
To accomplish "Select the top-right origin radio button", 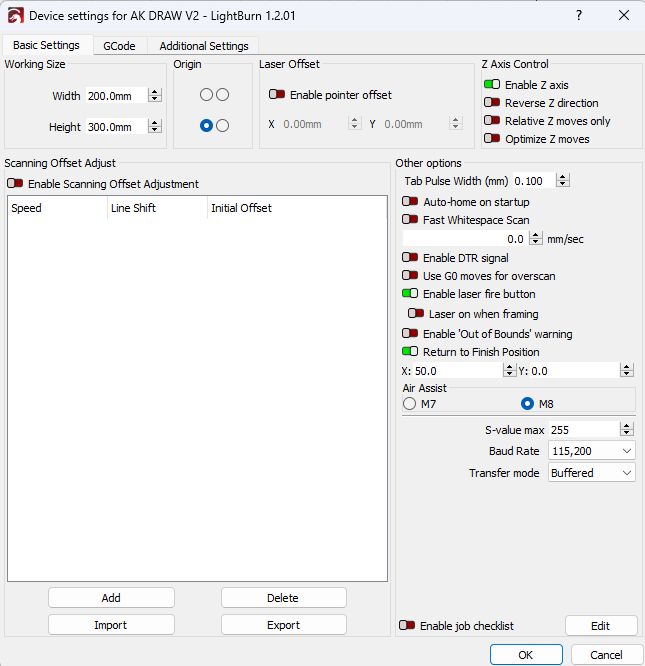I will point(223,94).
